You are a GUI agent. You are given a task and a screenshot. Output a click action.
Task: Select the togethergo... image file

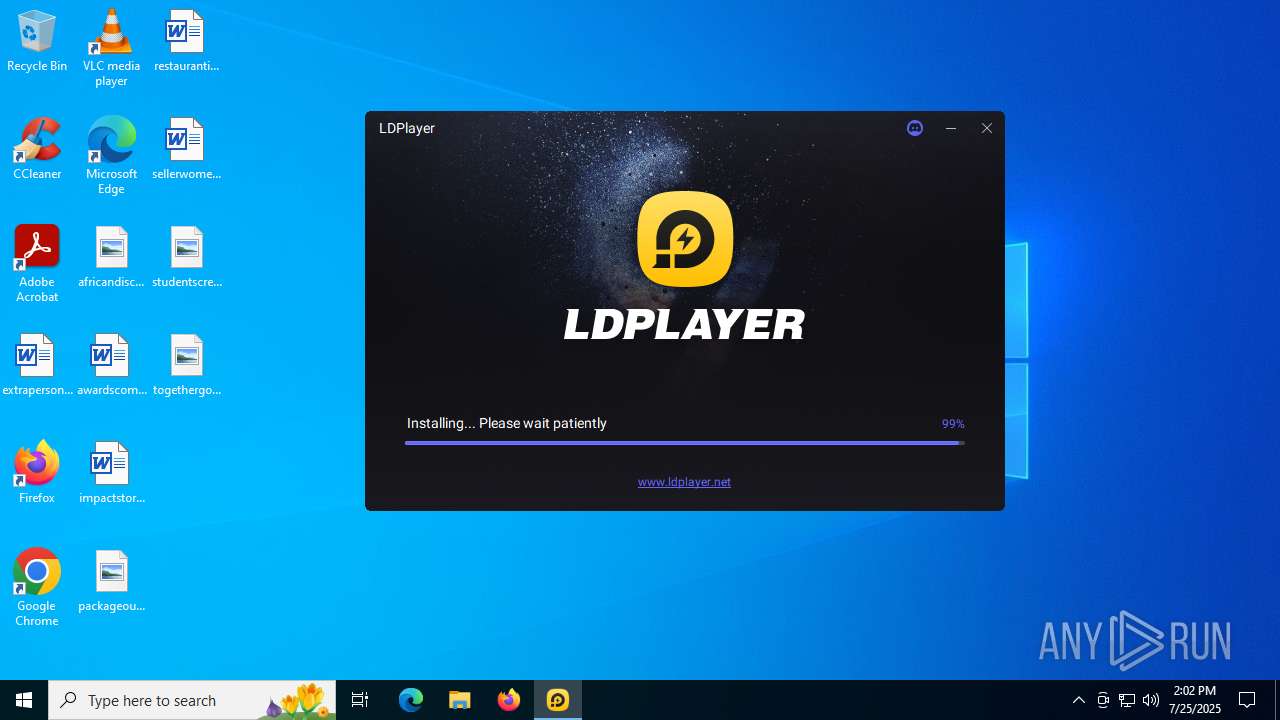[186, 366]
